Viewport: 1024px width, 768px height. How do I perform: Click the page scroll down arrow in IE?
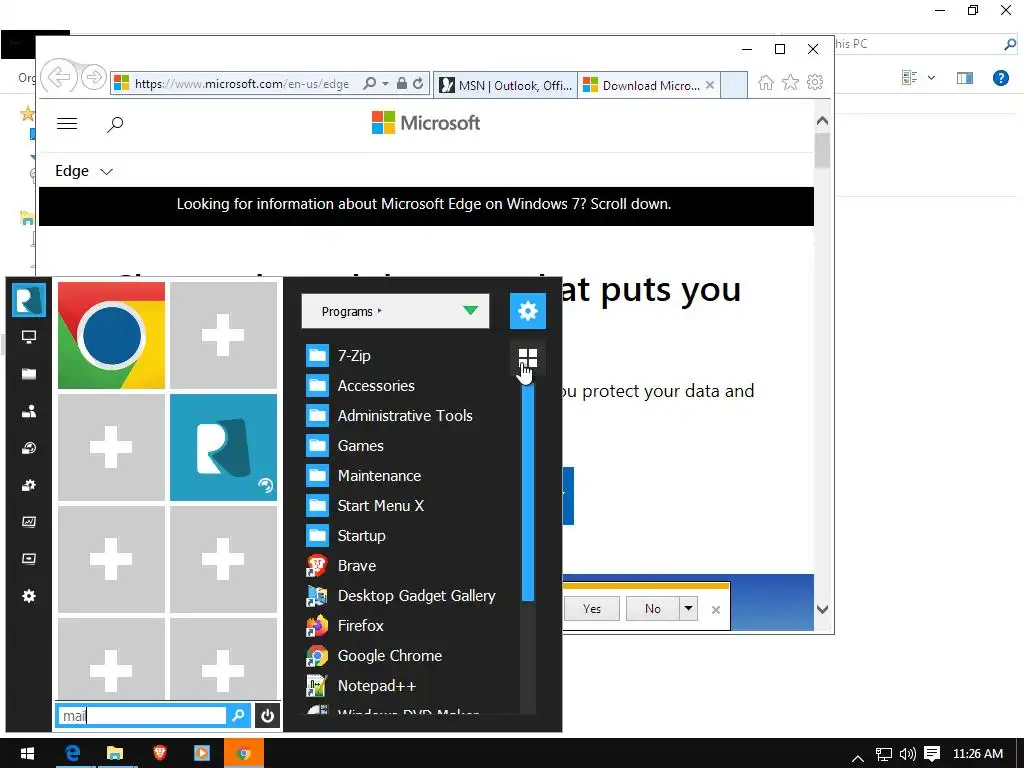click(x=822, y=609)
